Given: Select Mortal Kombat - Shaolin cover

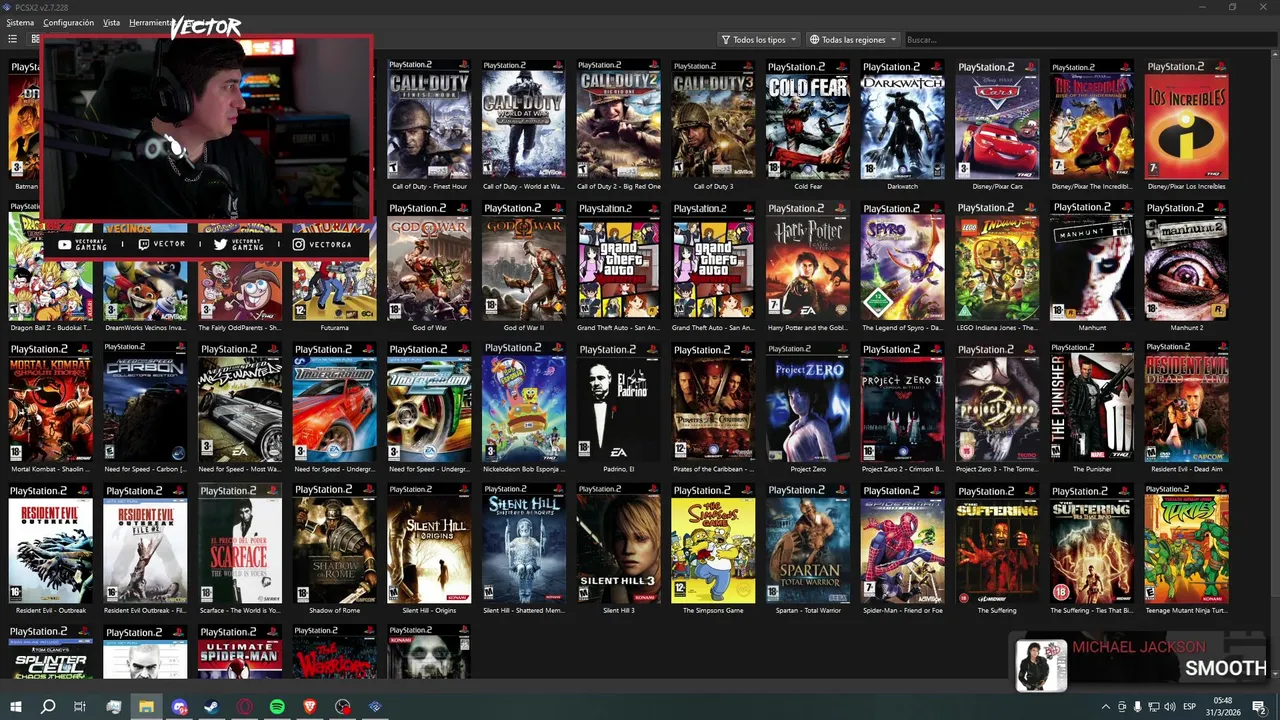Looking at the screenshot, I should click(x=51, y=402).
